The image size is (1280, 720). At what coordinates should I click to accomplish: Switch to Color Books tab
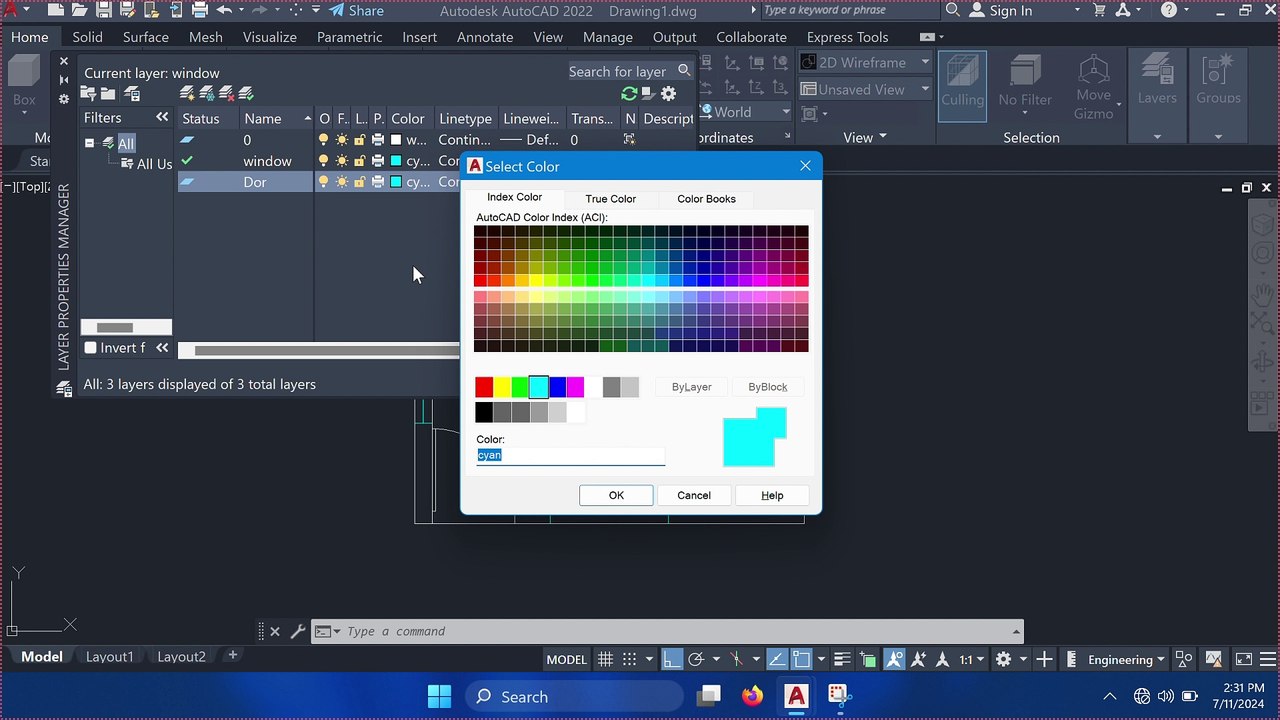pyautogui.click(x=706, y=198)
